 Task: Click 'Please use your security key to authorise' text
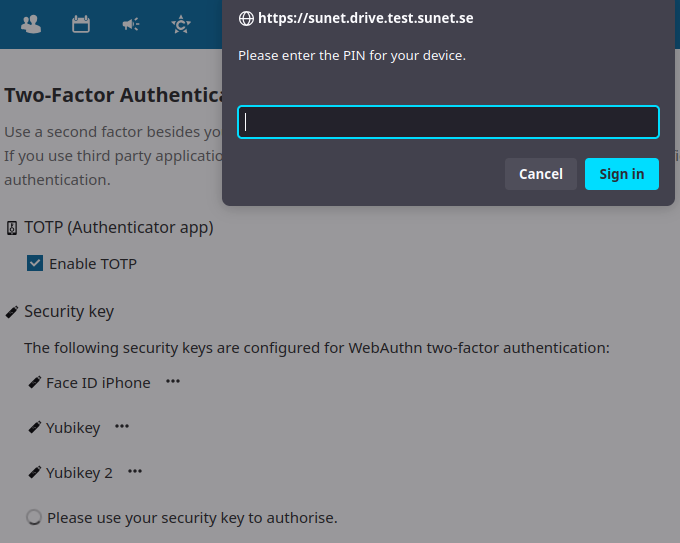192,518
